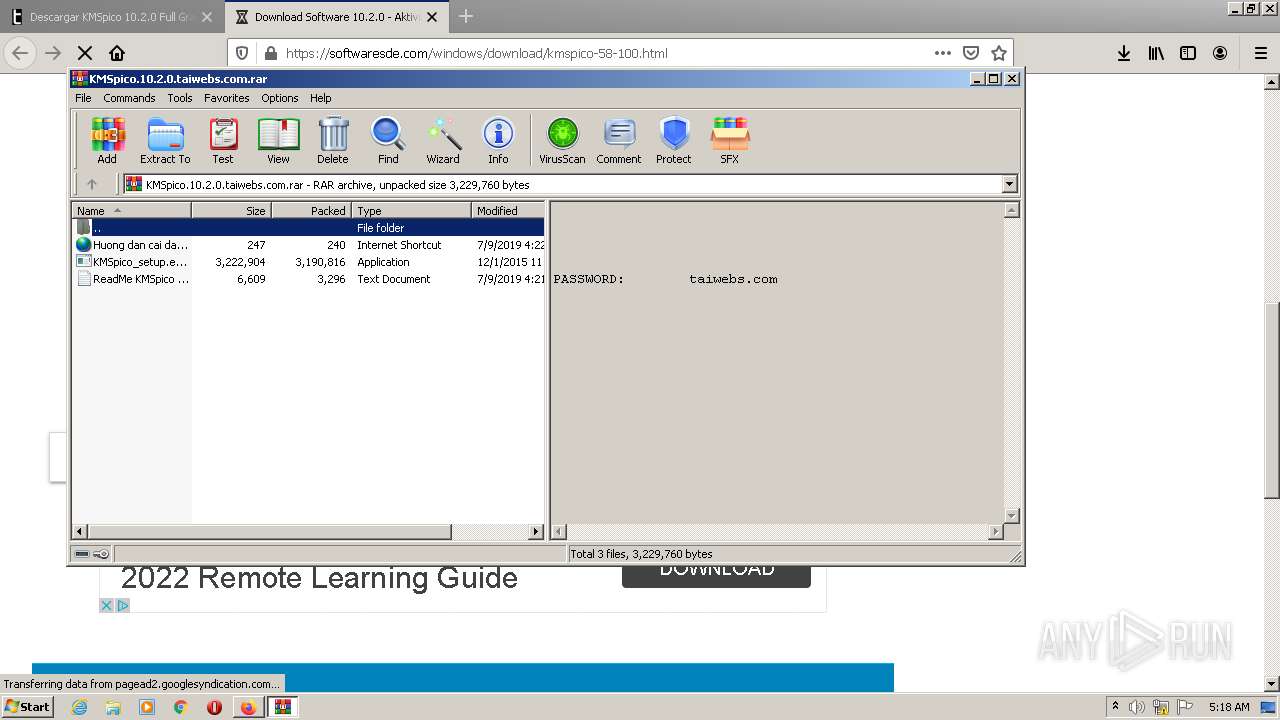Sort file list by Modified column
The width and height of the screenshot is (1280, 720).
pos(508,210)
